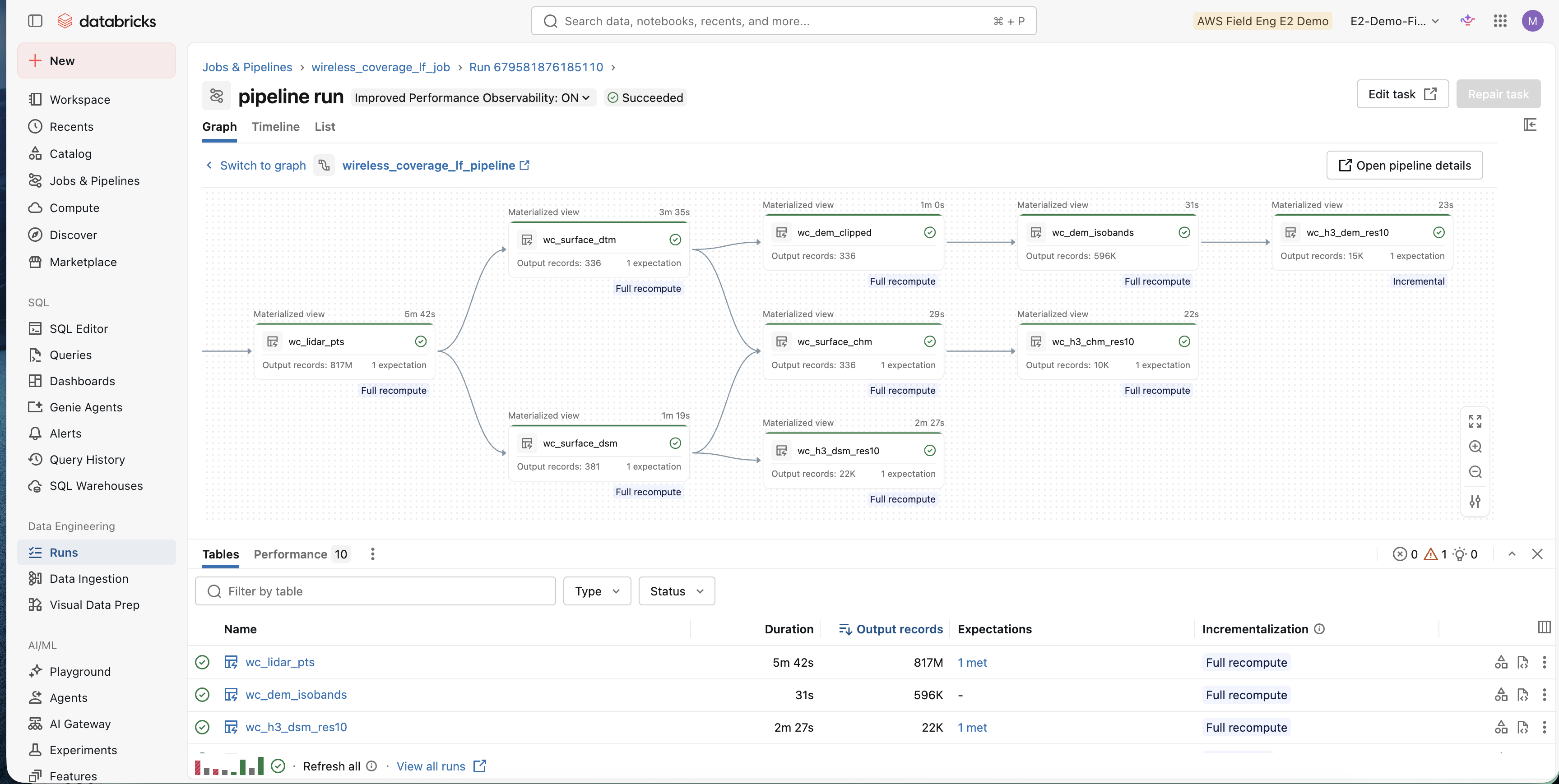Open the Databricks Assistant icon

point(1468,21)
